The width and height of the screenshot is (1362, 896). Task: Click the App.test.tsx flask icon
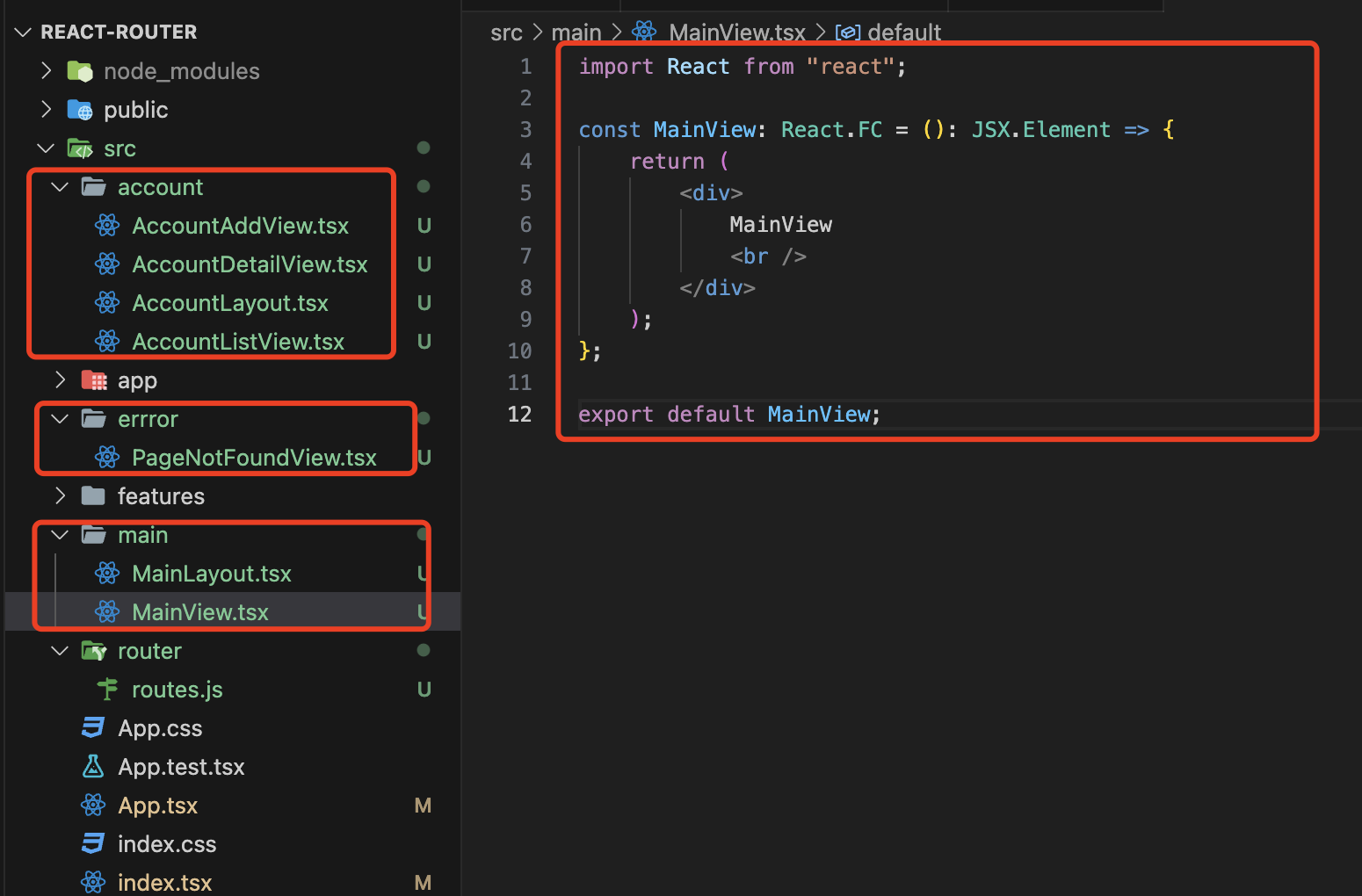coord(93,767)
